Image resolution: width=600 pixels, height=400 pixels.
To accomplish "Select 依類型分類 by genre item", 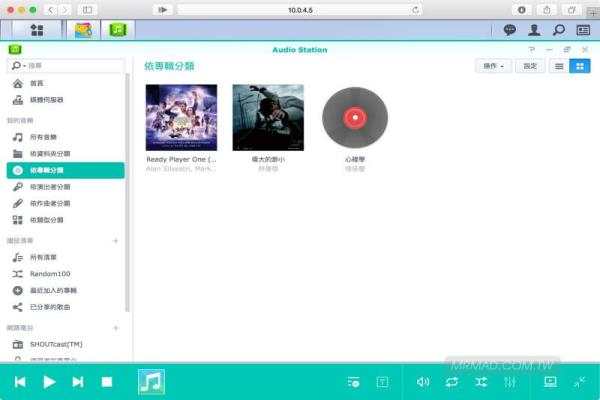I will coord(65,220).
